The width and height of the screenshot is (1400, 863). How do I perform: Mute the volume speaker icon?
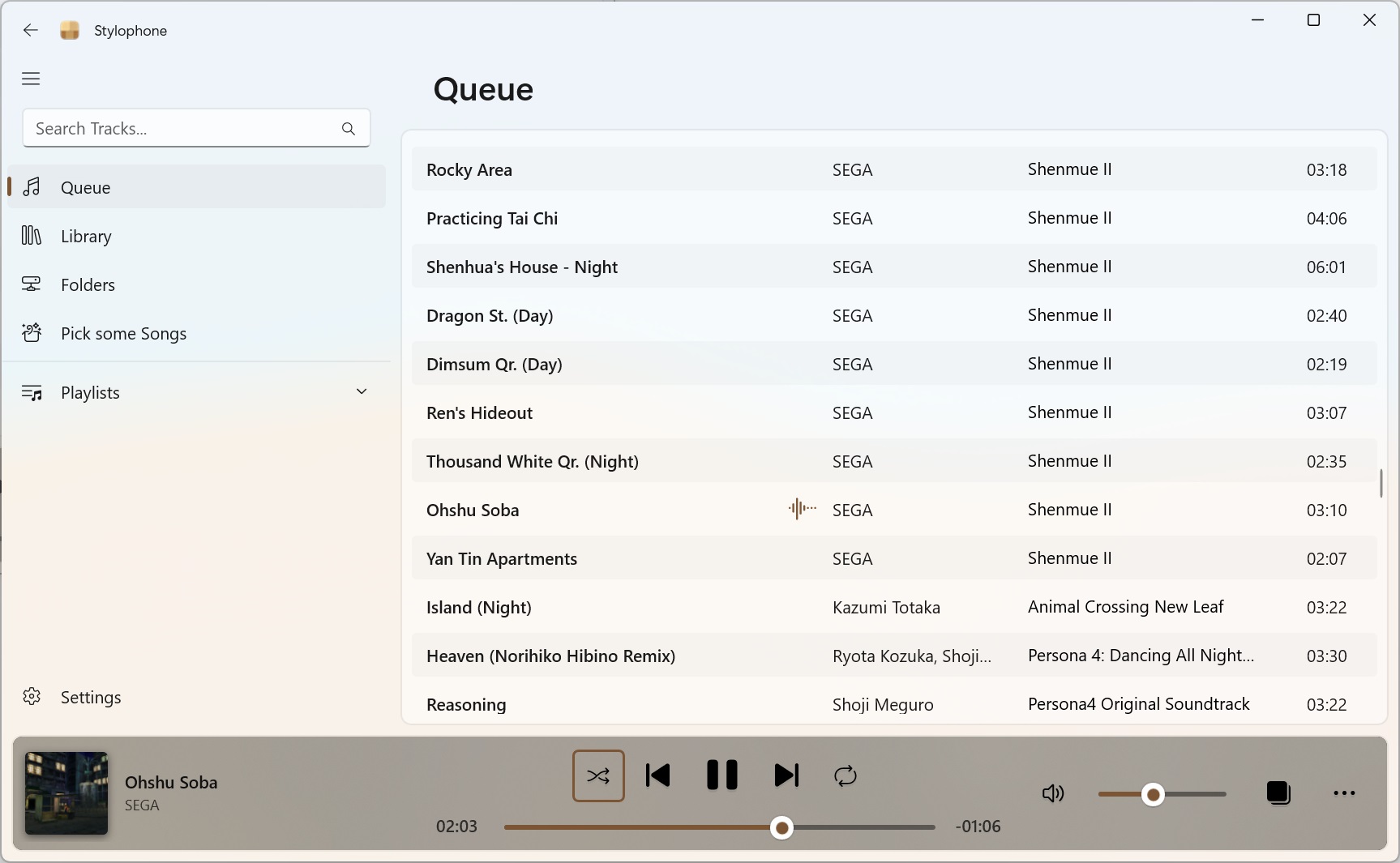click(1052, 793)
